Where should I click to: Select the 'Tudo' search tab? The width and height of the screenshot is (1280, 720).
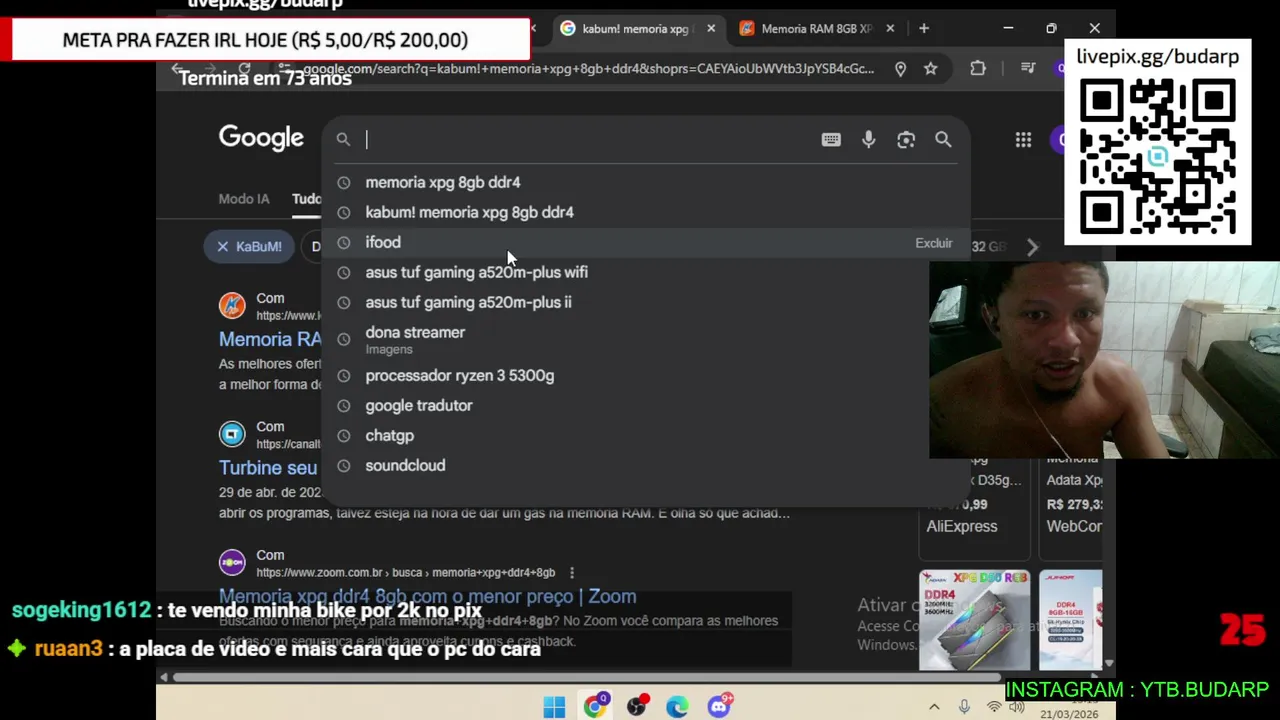pos(306,199)
